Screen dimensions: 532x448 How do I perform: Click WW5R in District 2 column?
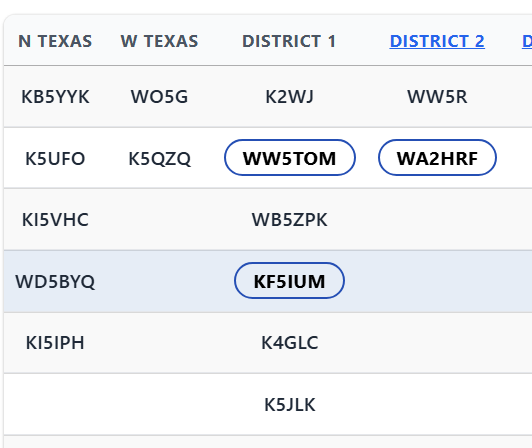[x=437, y=97]
